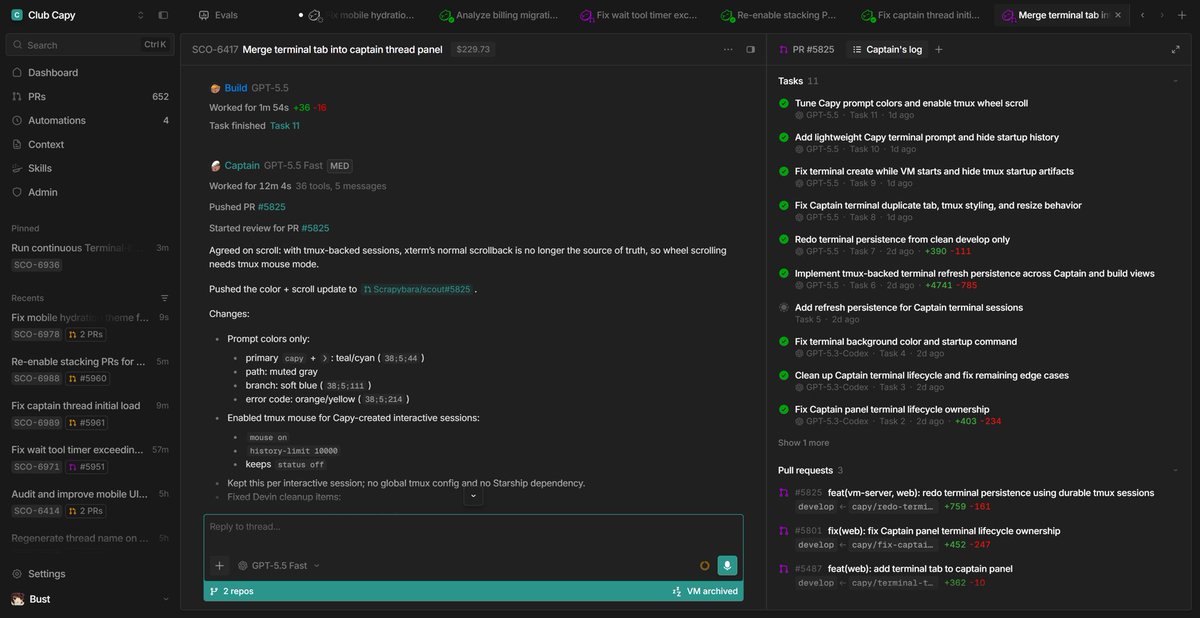Click the Bust user avatar

point(18,599)
